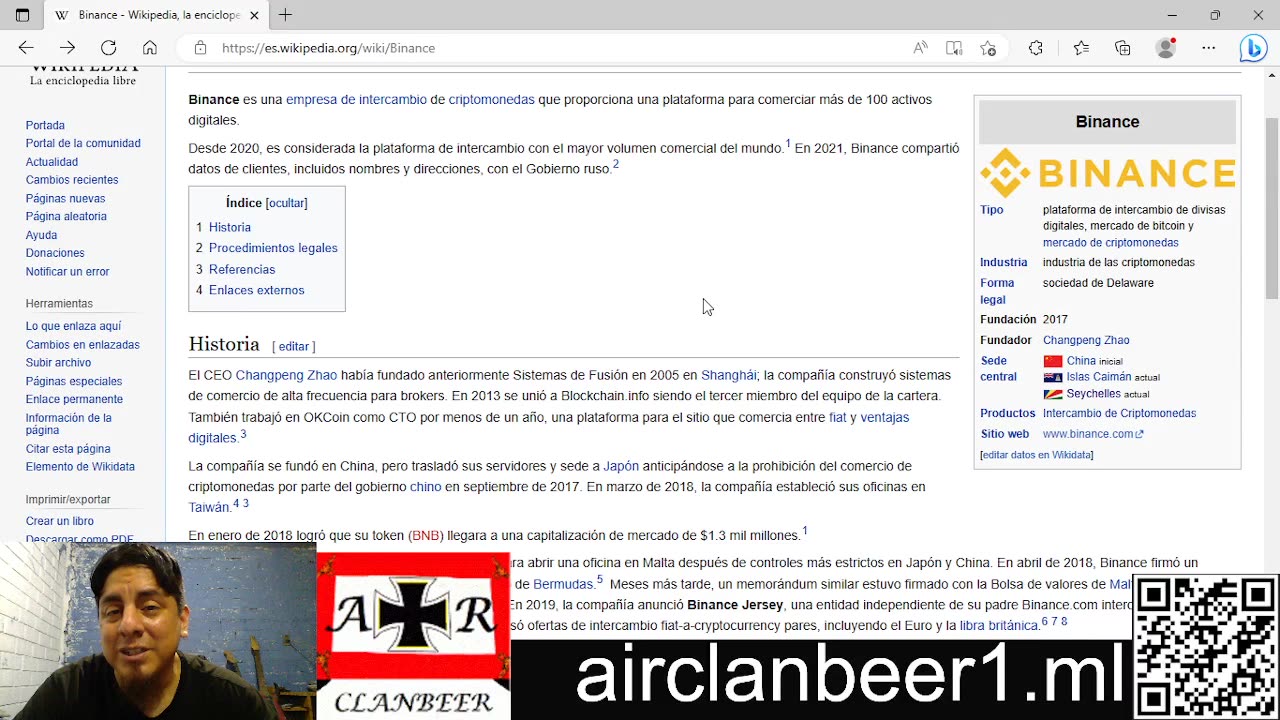Open Lo que enlaza aquí link
This screenshot has height=720, width=1280.
pos(73,326)
